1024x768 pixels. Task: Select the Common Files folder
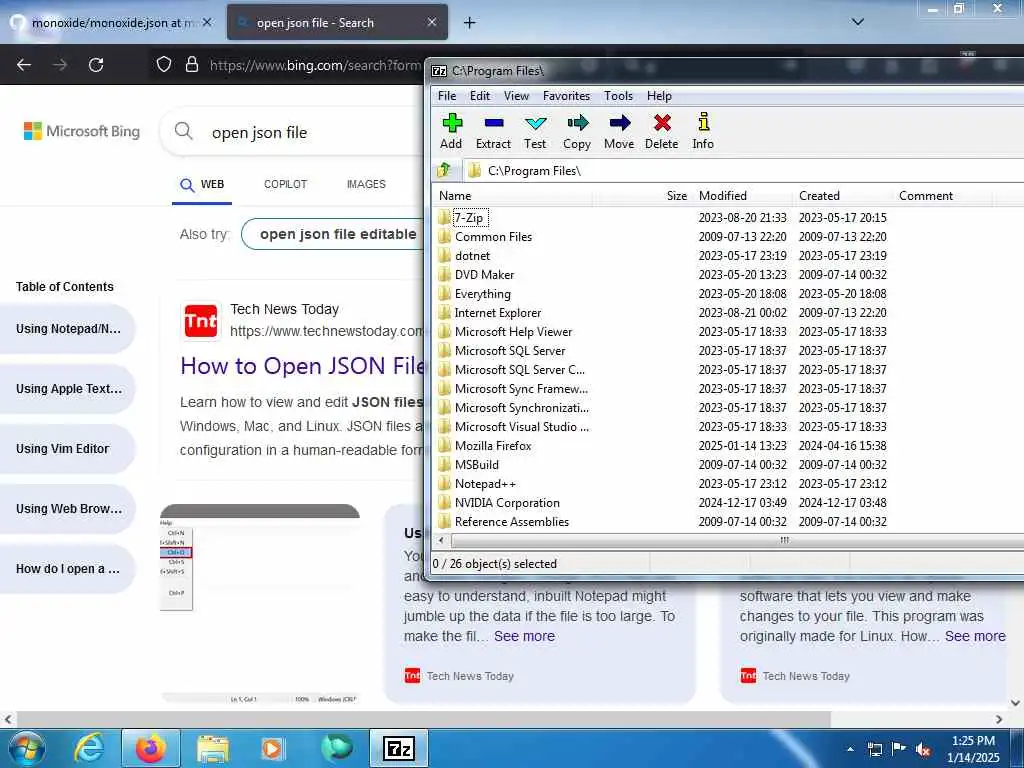point(493,236)
